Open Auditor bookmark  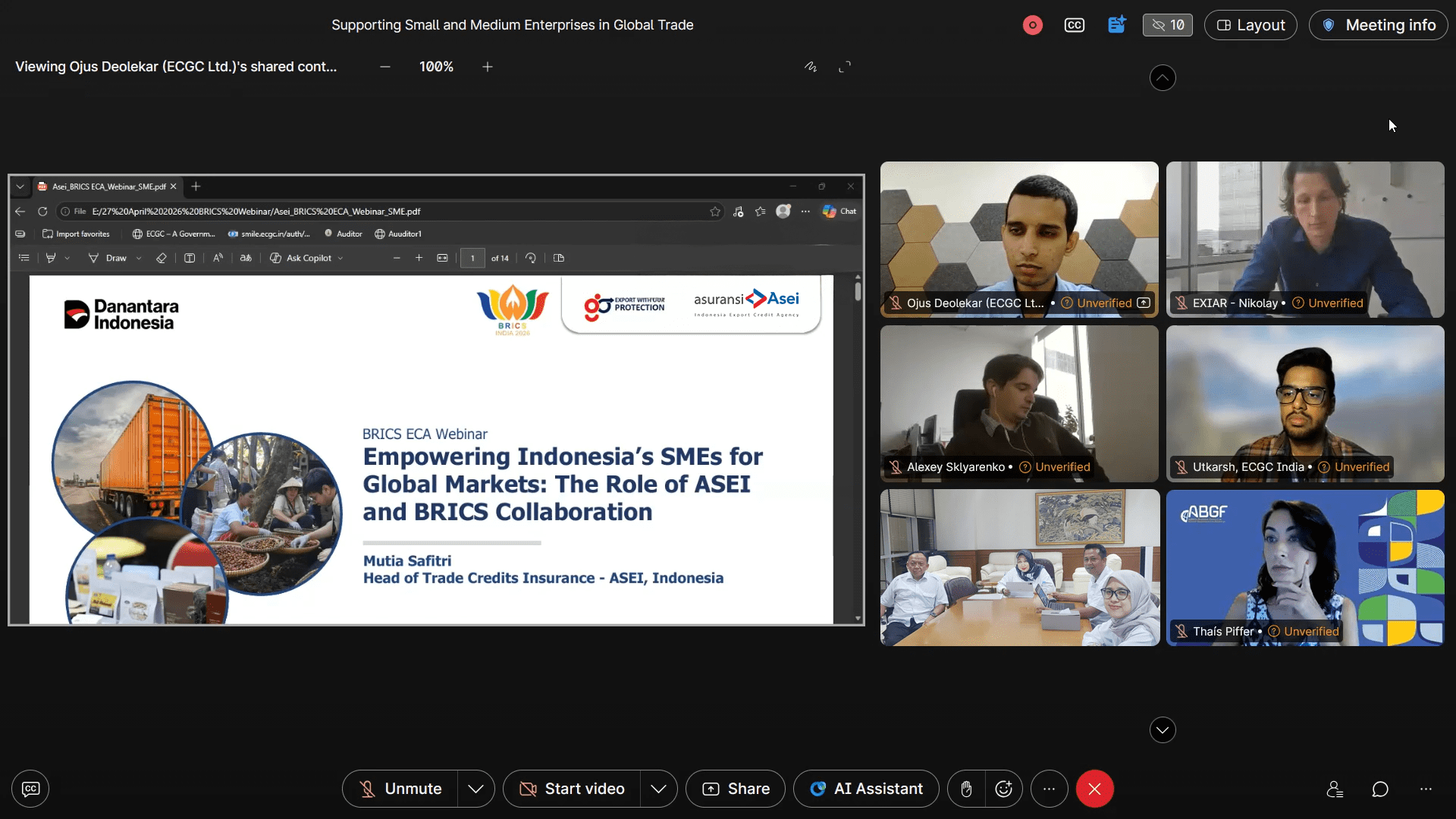pyautogui.click(x=344, y=234)
